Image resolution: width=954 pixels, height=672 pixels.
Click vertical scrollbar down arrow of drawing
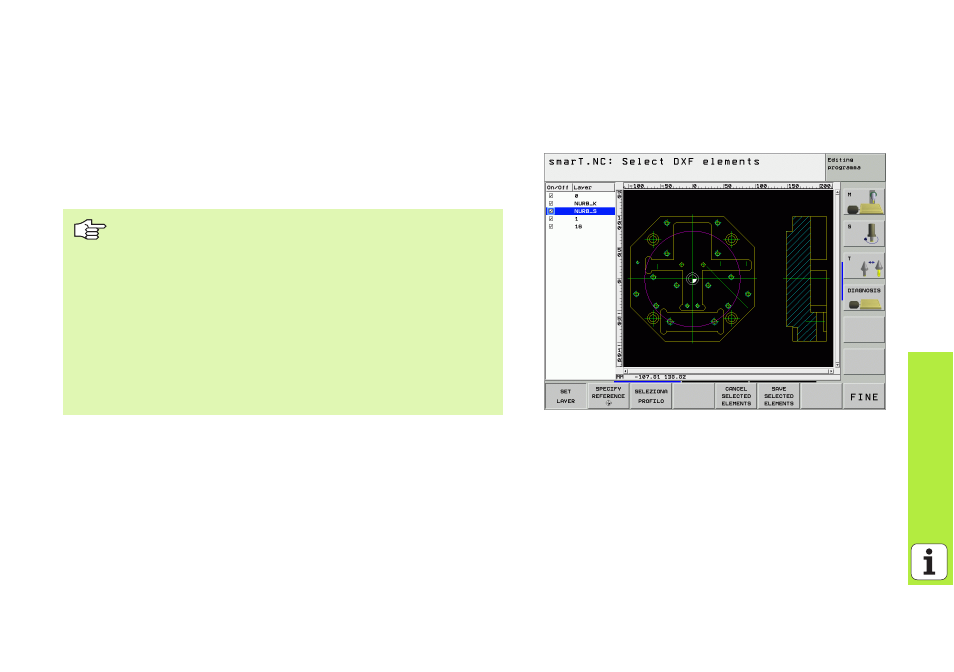pyautogui.click(x=837, y=364)
